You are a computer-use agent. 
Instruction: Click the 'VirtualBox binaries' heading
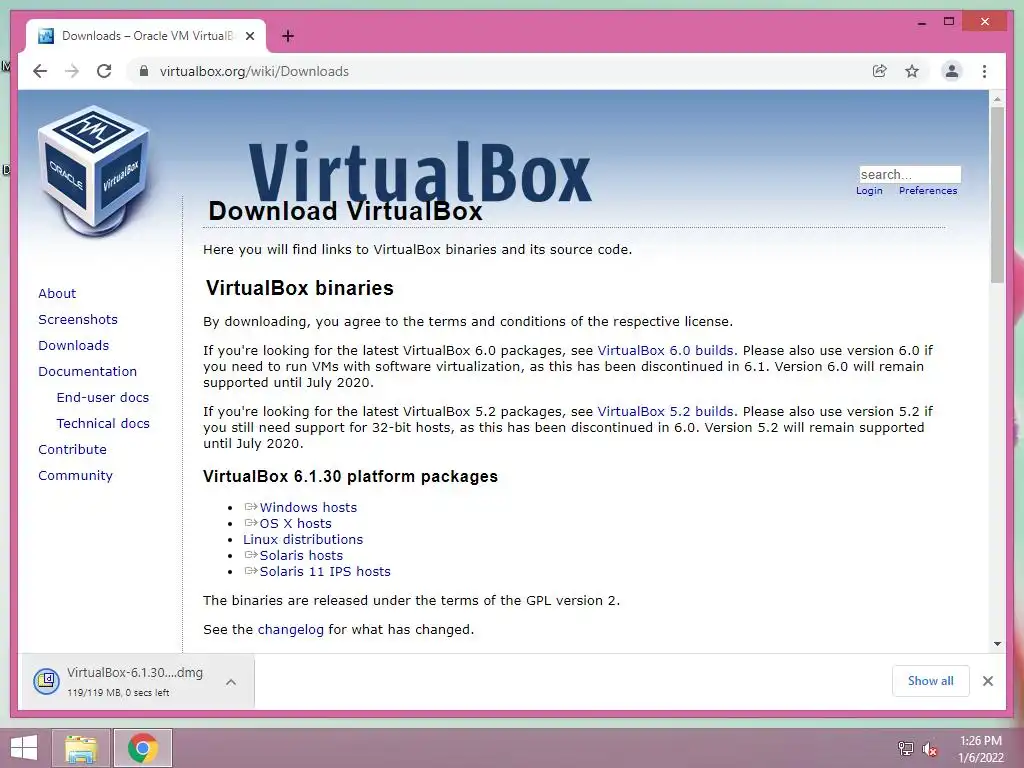pyautogui.click(x=300, y=288)
